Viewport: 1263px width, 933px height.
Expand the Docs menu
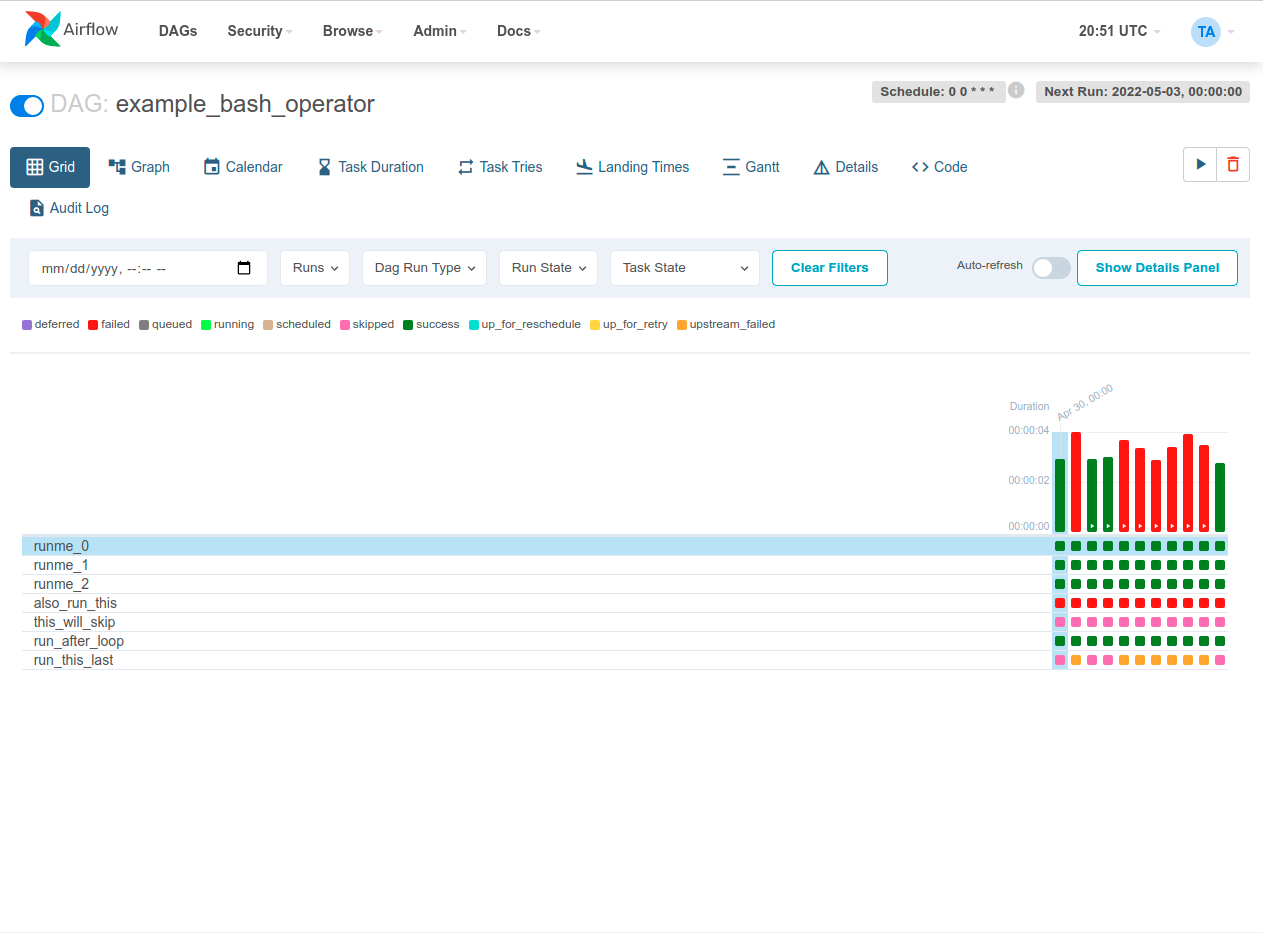pos(519,31)
